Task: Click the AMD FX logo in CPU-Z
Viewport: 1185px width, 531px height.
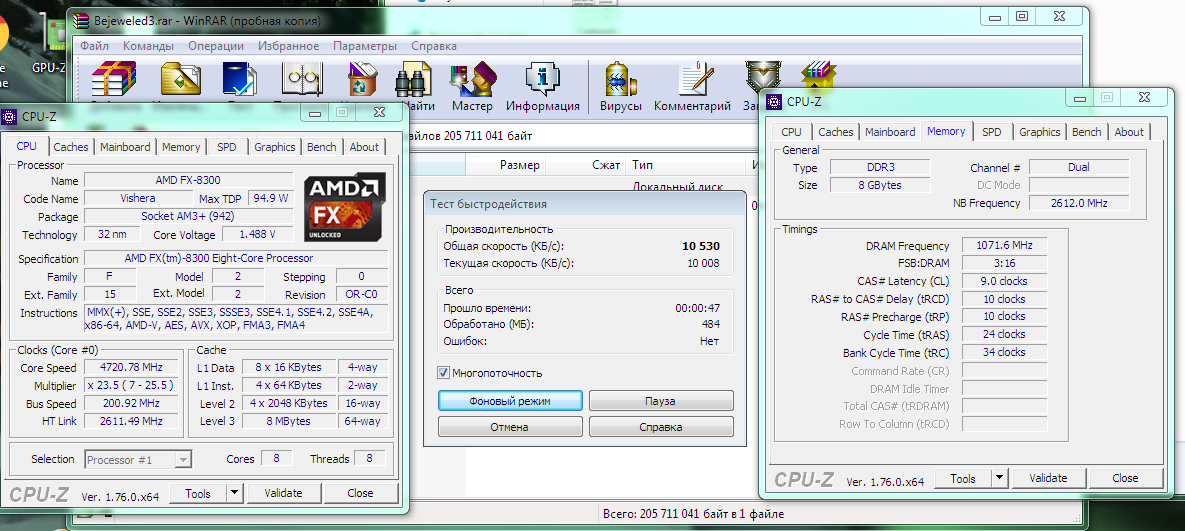Action: (x=345, y=207)
